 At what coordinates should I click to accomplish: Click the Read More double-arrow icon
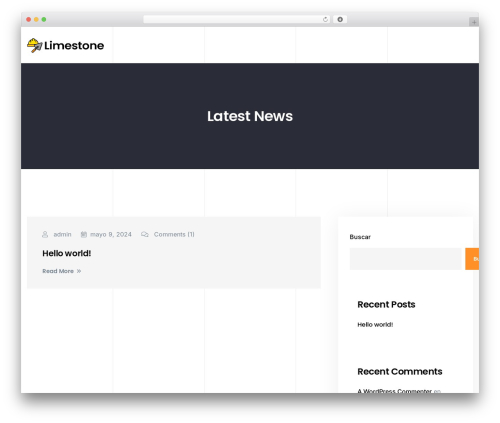pos(79,271)
